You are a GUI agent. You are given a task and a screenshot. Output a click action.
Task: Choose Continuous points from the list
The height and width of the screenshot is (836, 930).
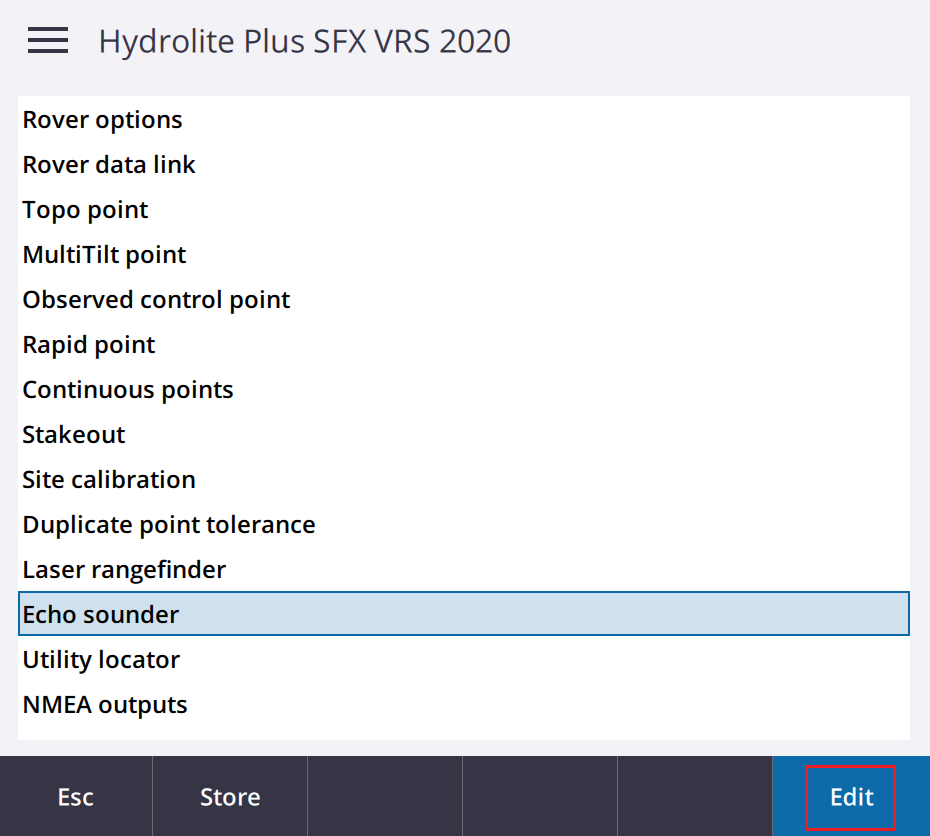click(464, 390)
